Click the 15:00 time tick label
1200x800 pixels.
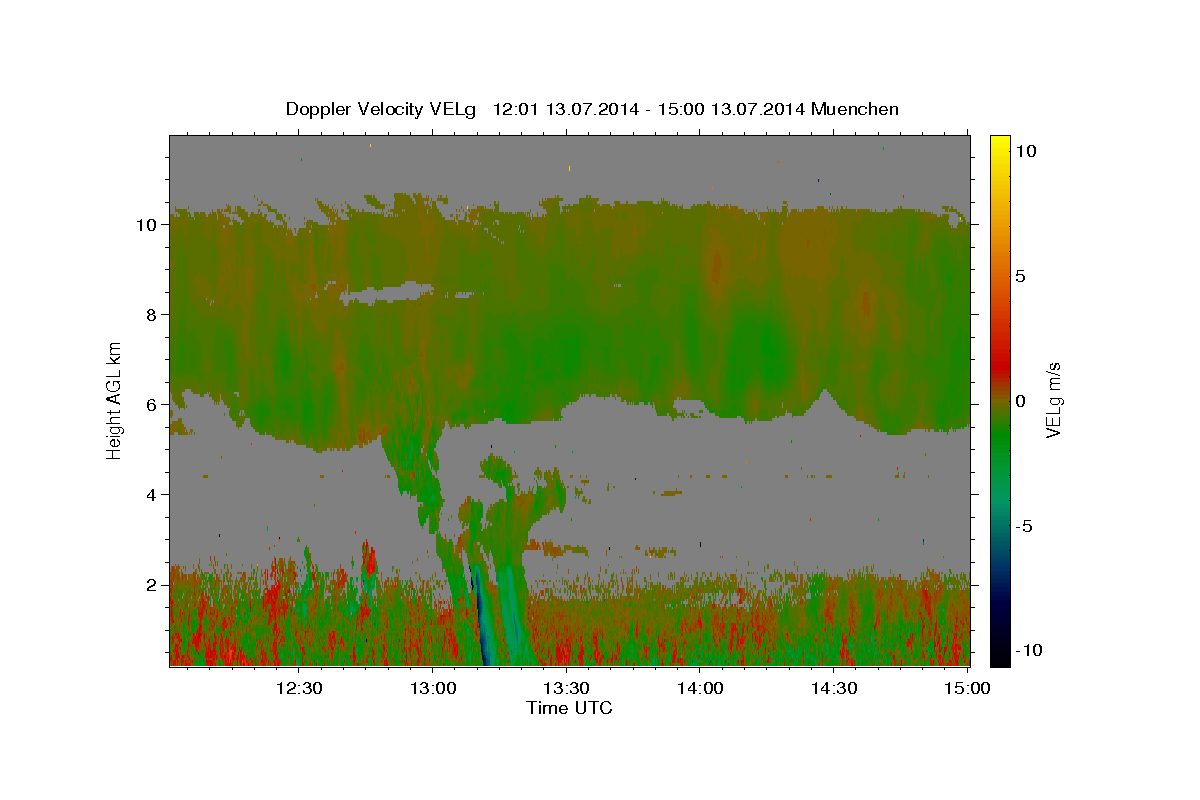[x=967, y=688]
